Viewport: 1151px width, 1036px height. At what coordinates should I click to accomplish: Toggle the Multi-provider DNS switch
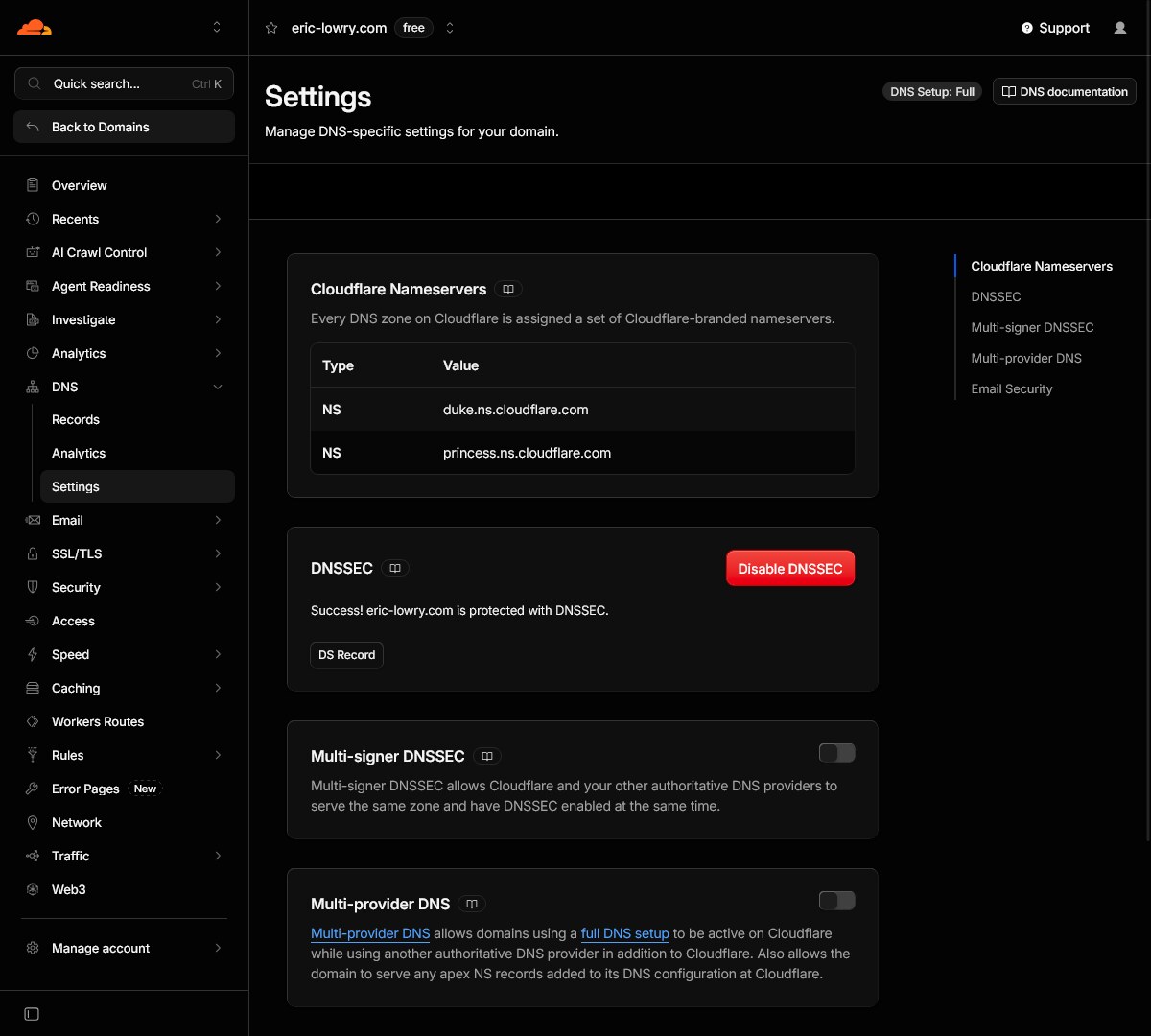click(836, 901)
